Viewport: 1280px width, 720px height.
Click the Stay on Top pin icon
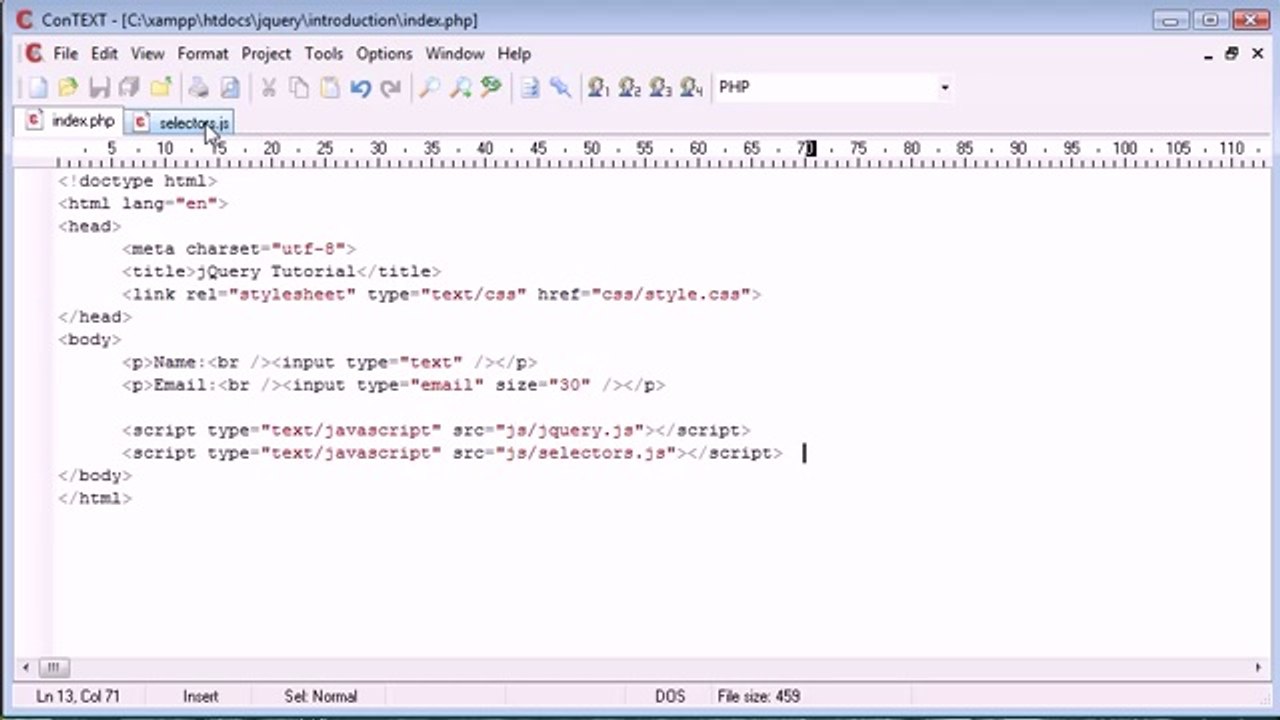coord(561,88)
